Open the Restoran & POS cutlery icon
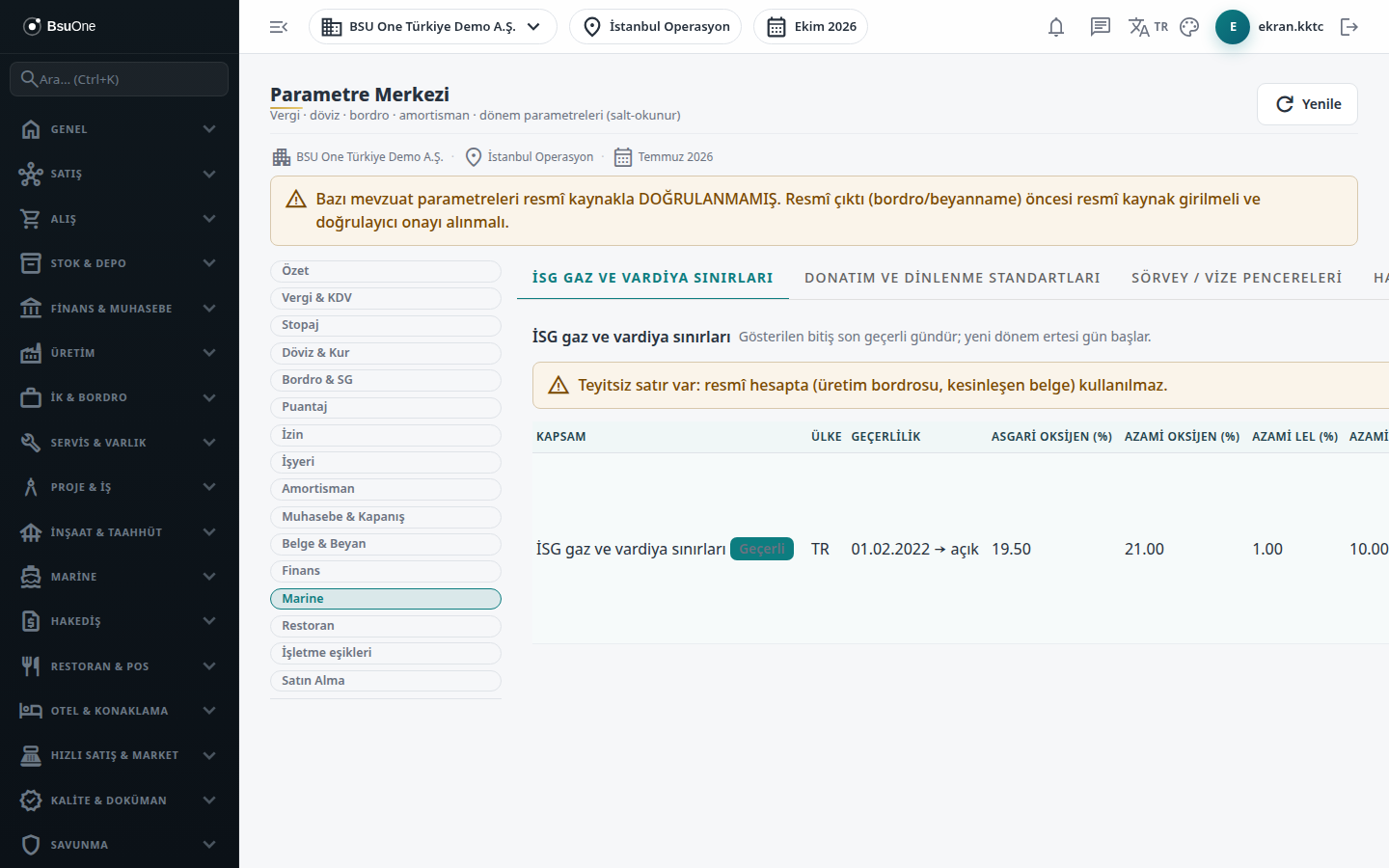The image size is (1389, 868). tap(31, 666)
